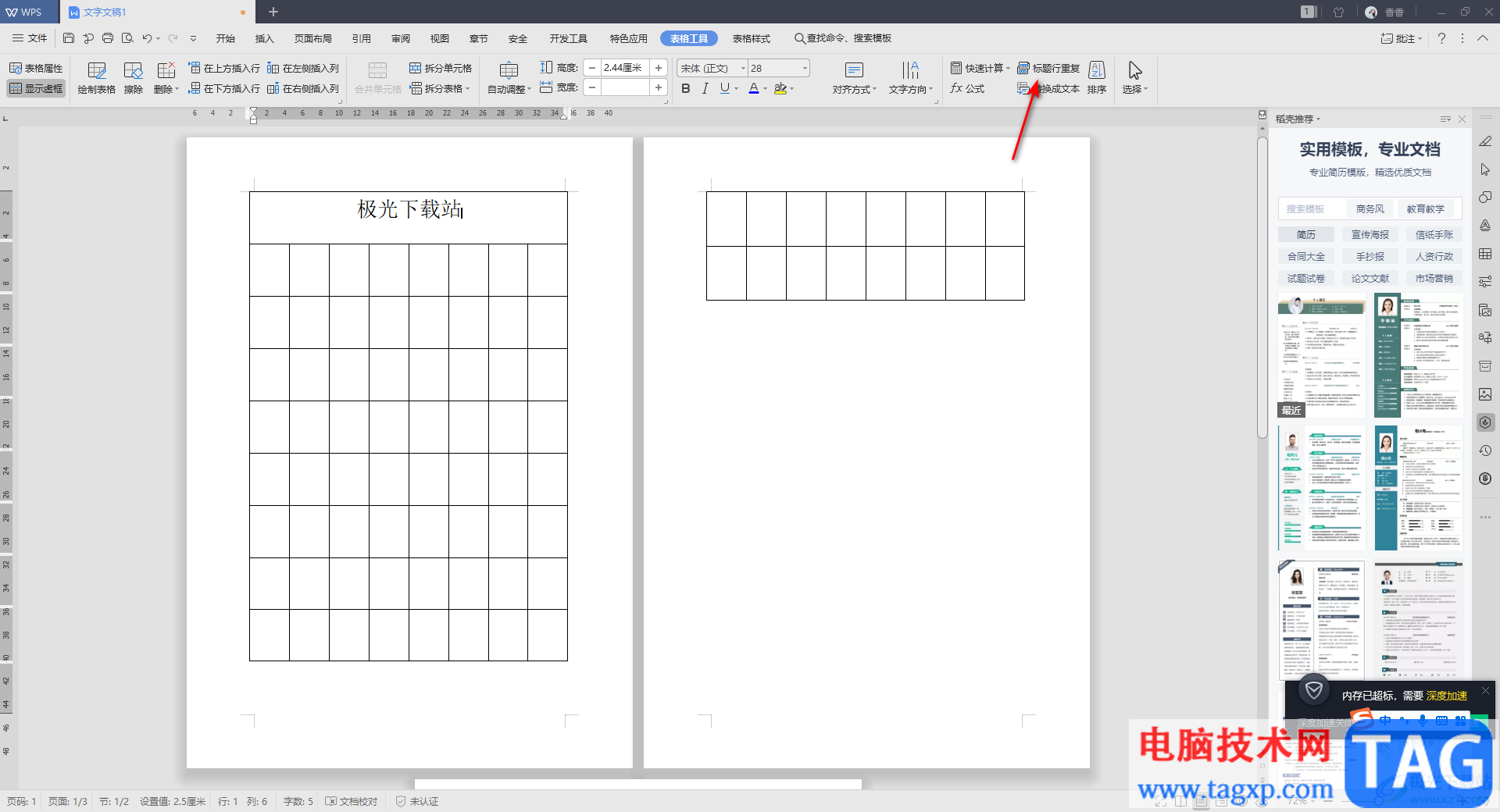Viewport: 1500px width, 812px height.
Task: Click the Print icon in quick toolbar
Action: (x=108, y=38)
